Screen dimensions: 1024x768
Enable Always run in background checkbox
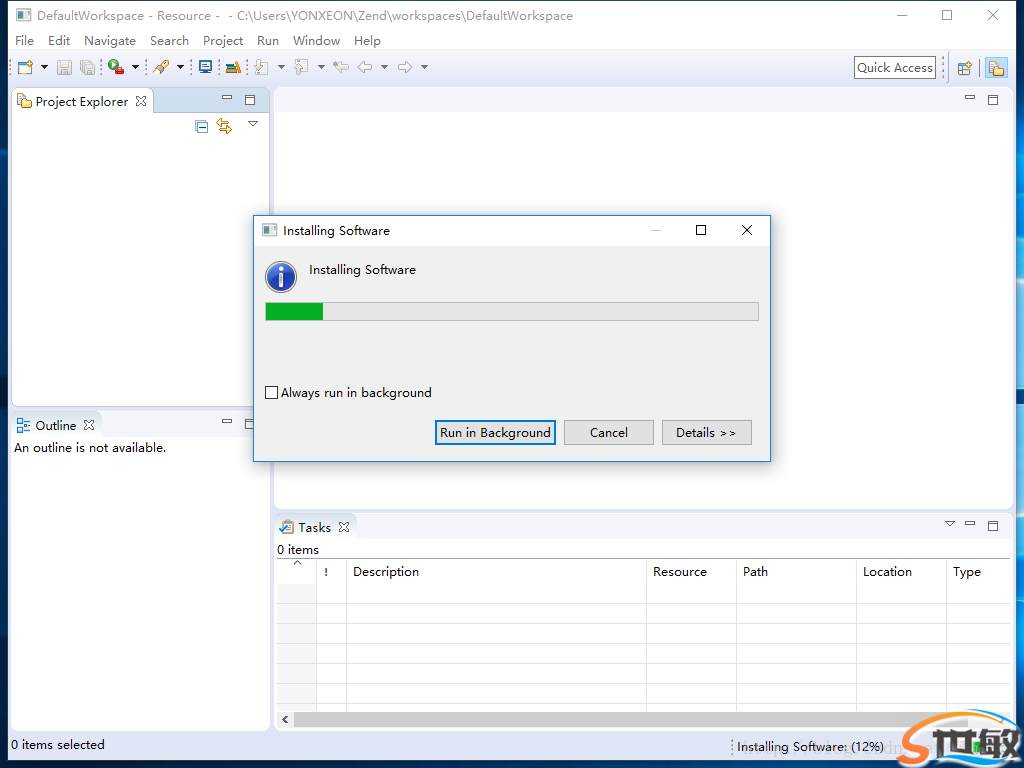[272, 392]
